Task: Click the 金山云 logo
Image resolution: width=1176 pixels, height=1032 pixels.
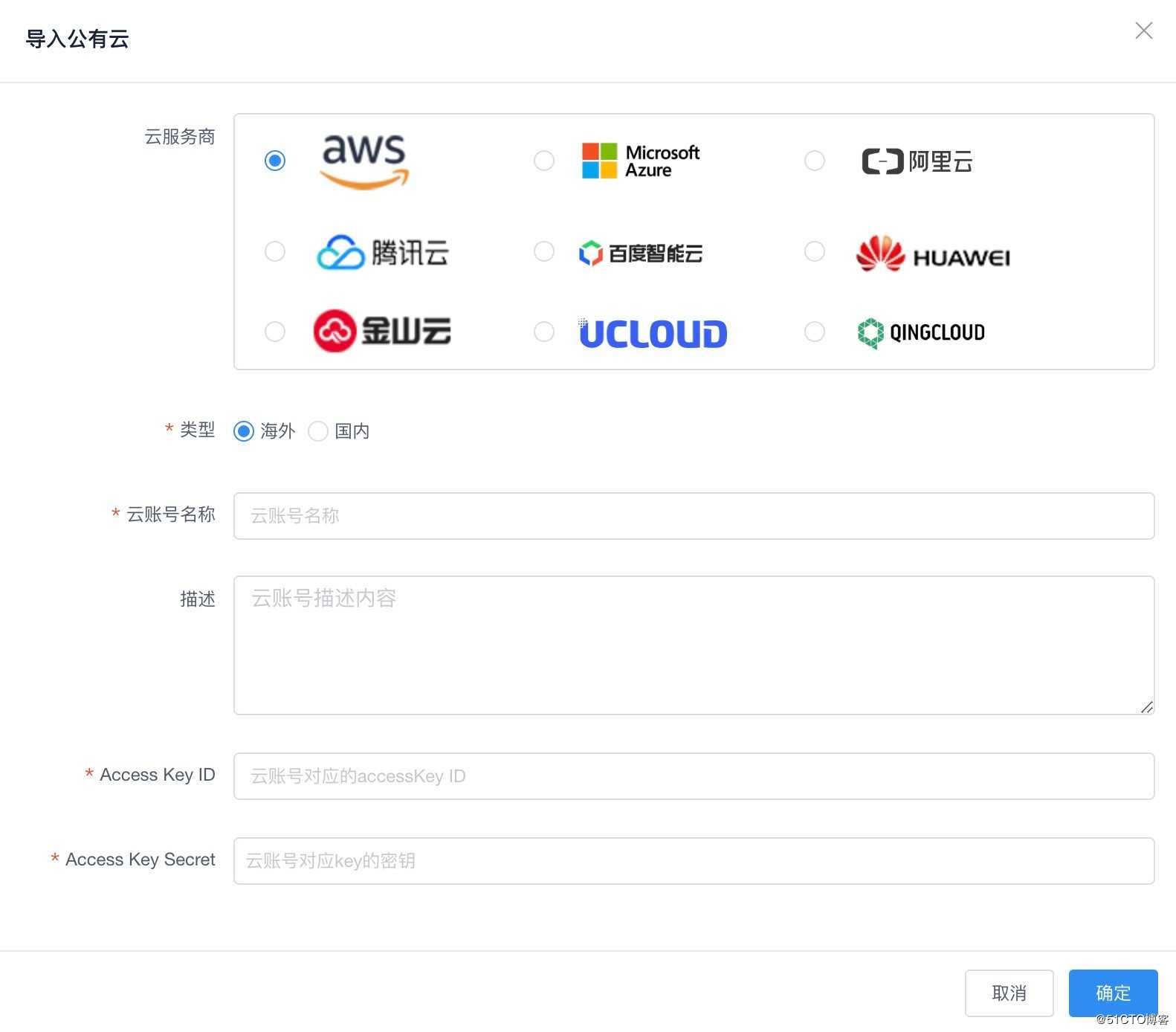Action: click(x=382, y=331)
